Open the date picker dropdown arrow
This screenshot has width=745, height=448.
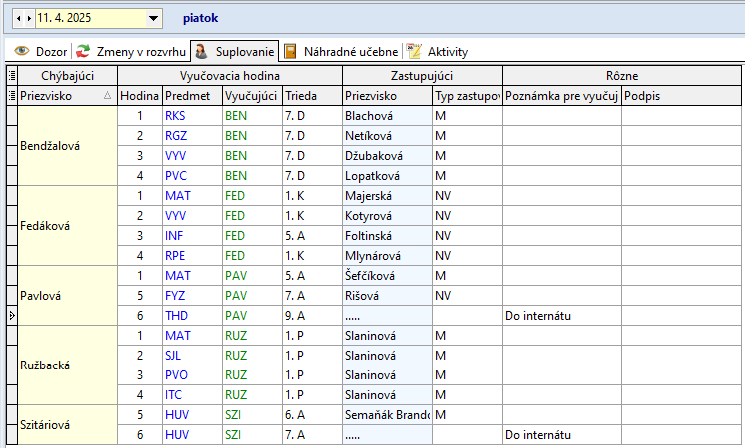pos(153,18)
